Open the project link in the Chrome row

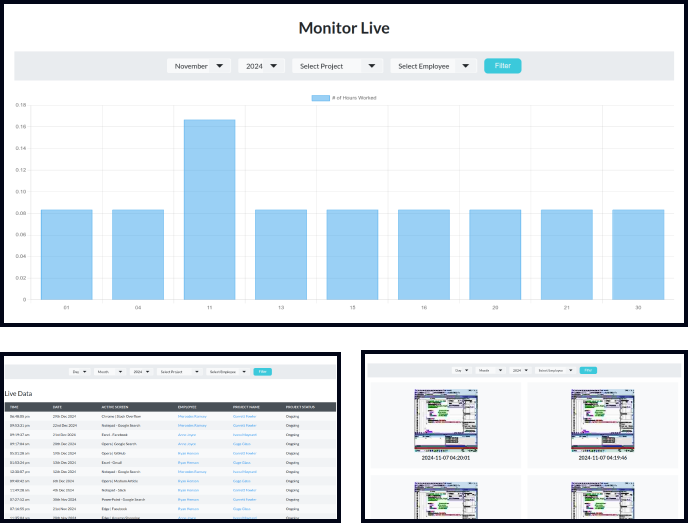click(244, 416)
